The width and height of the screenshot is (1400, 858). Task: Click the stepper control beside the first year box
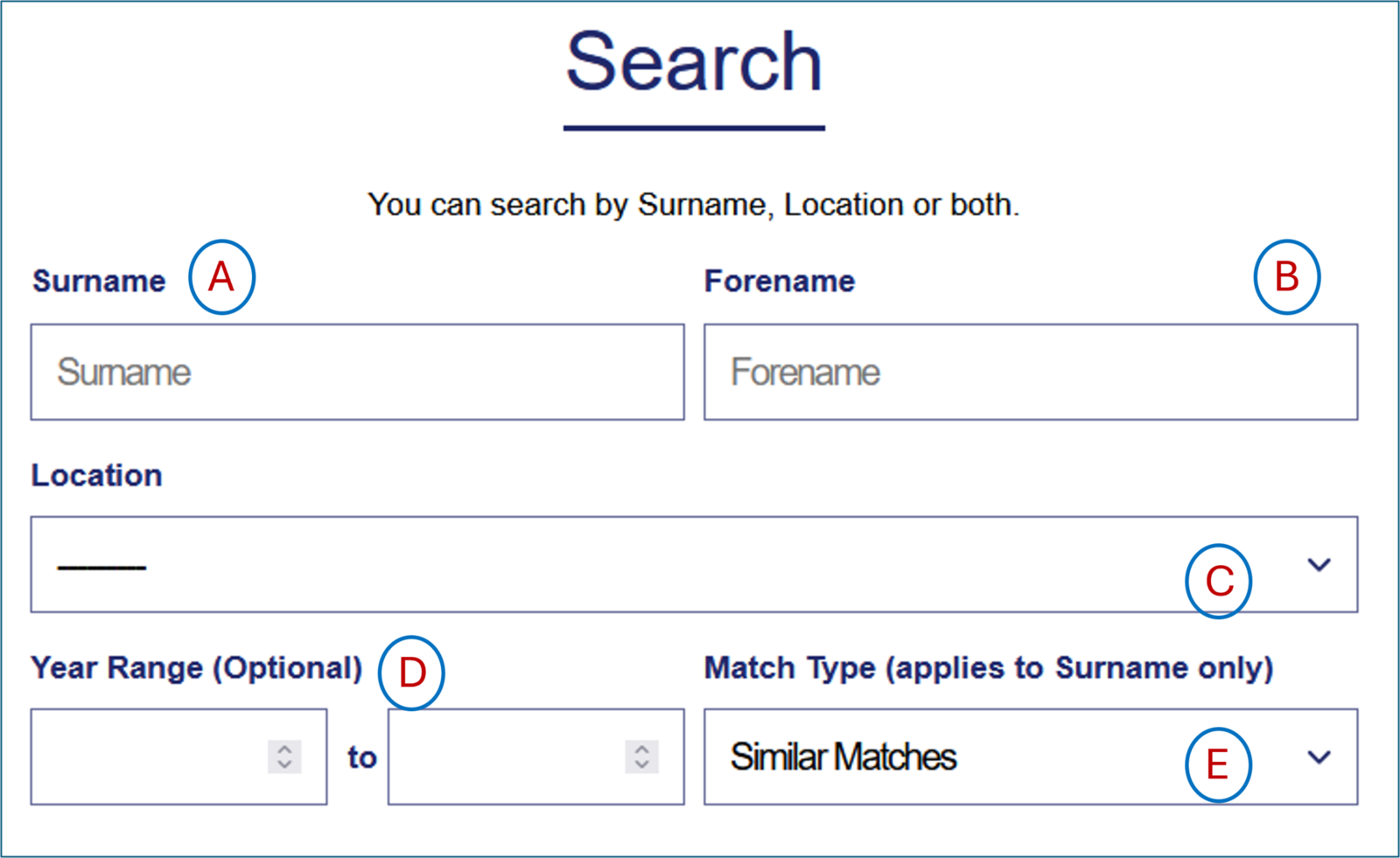pyautogui.click(x=283, y=757)
